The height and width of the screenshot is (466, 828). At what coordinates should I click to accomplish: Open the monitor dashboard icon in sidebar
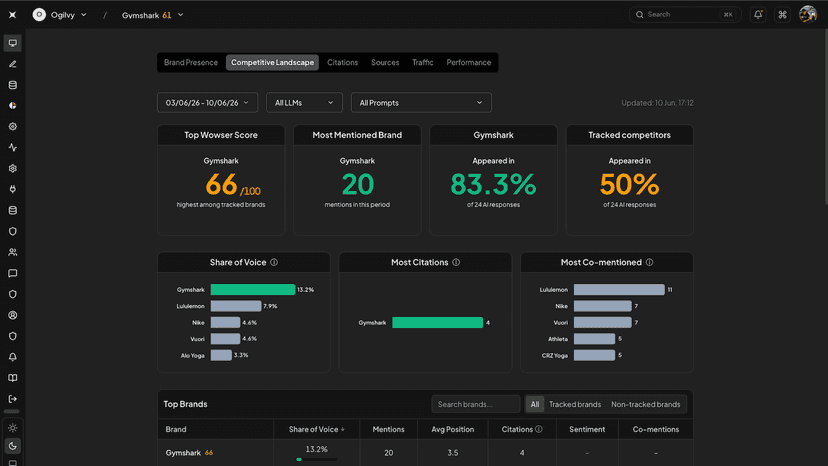tap(13, 43)
